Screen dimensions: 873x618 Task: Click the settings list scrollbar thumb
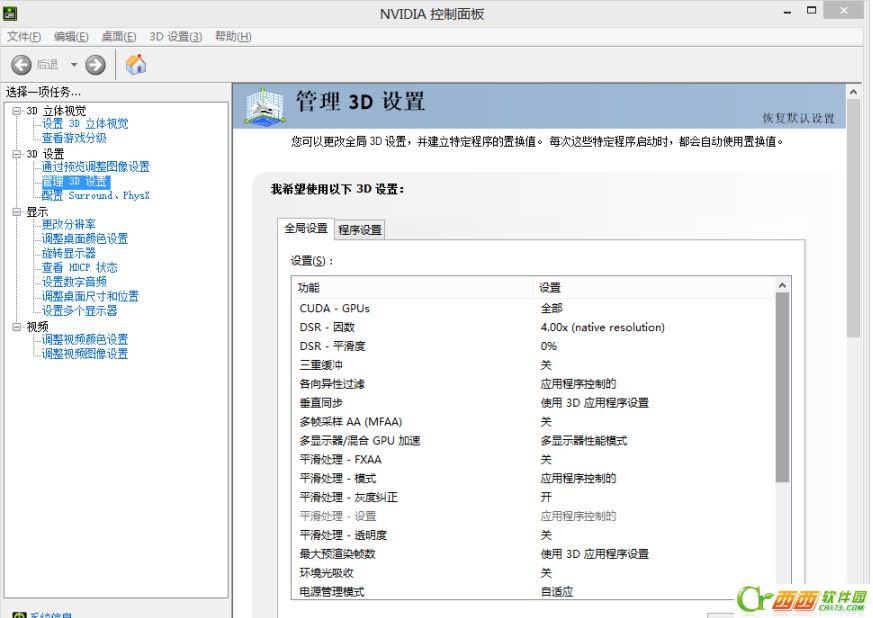tap(782, 388)
